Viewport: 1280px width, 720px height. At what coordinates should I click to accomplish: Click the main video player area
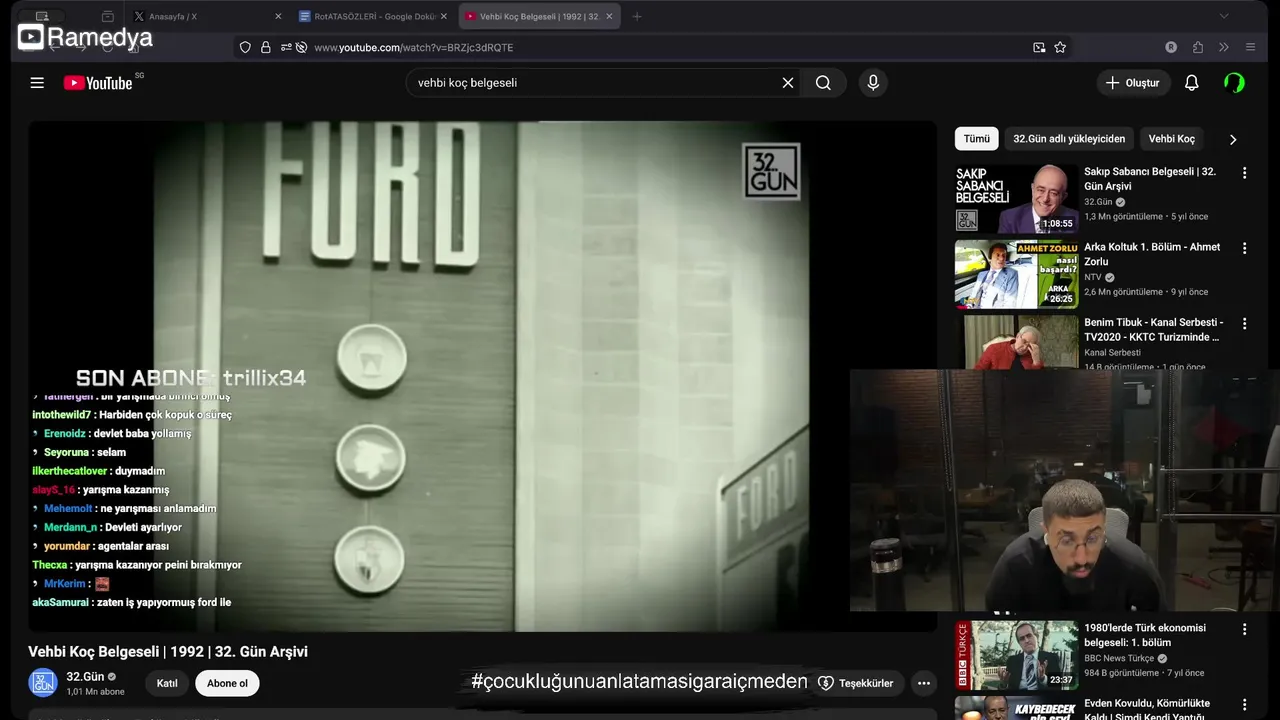coord(482,376)
